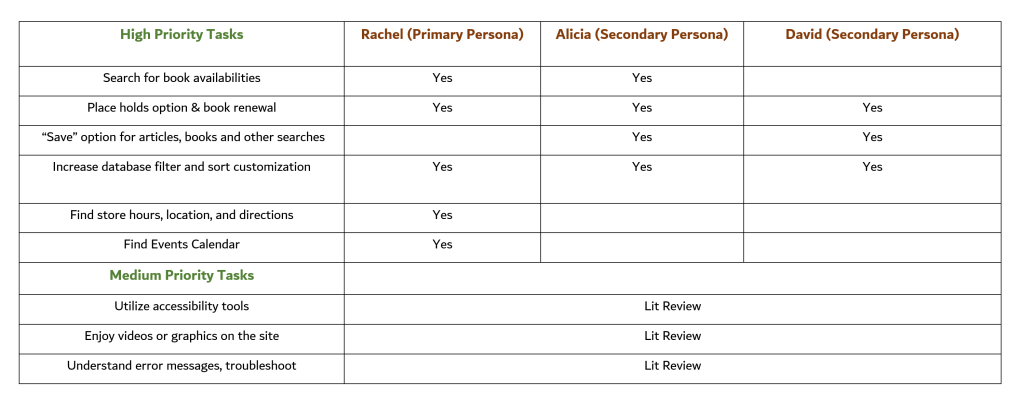The image size is (1023, 408).
Task: Click the "Medium Priority Tasks" heading
Action: coord(181,276)
